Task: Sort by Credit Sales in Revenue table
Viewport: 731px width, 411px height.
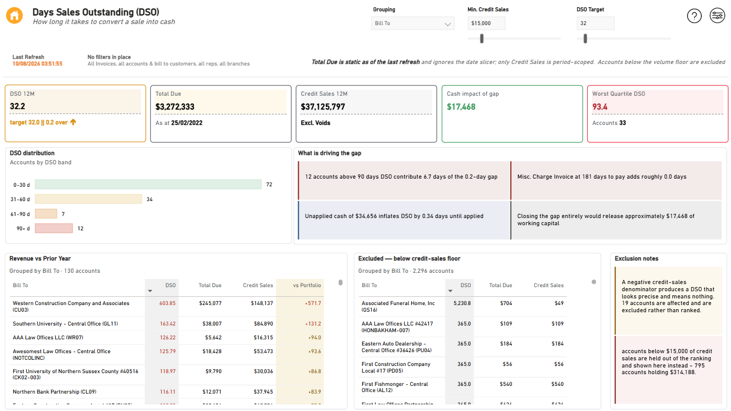Action: [258, 285]
